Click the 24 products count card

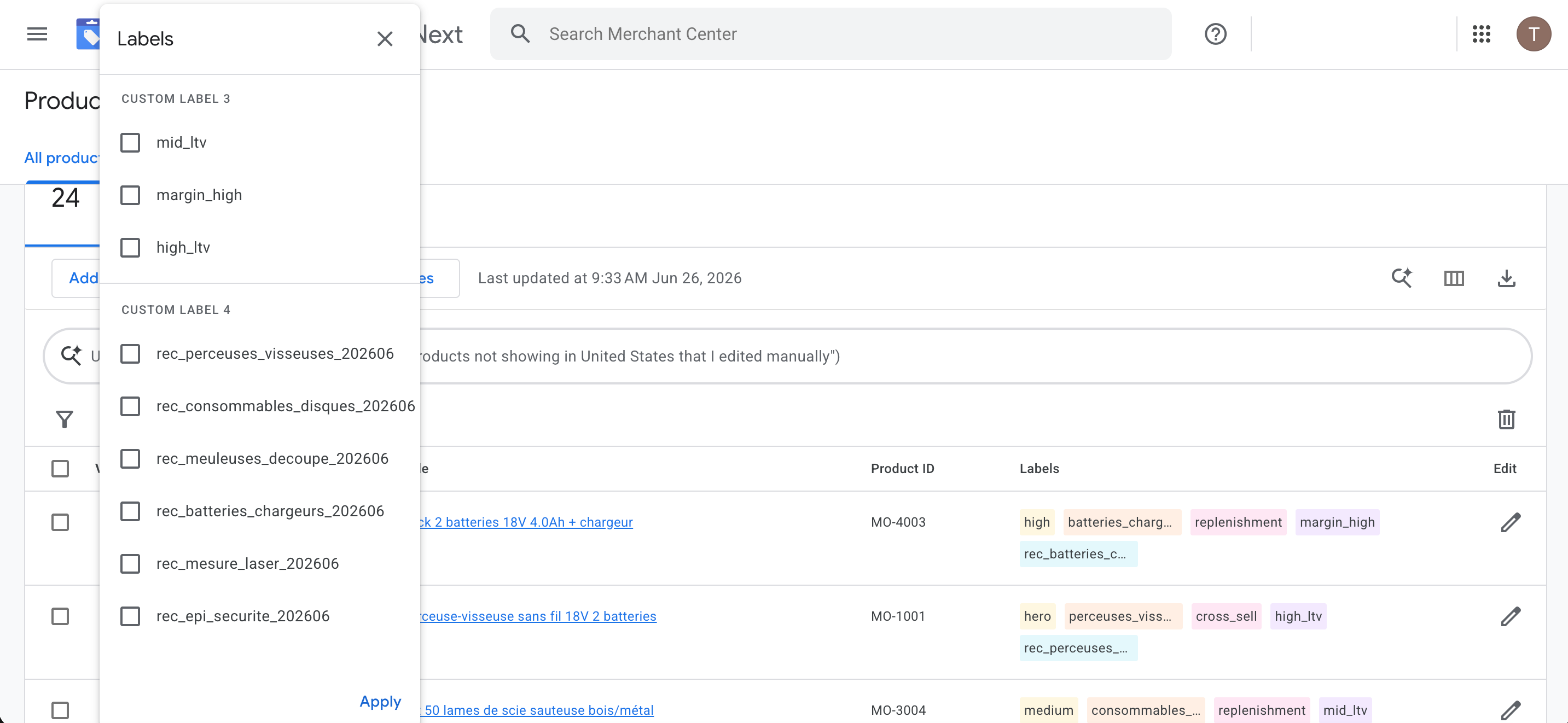[62, 215]
